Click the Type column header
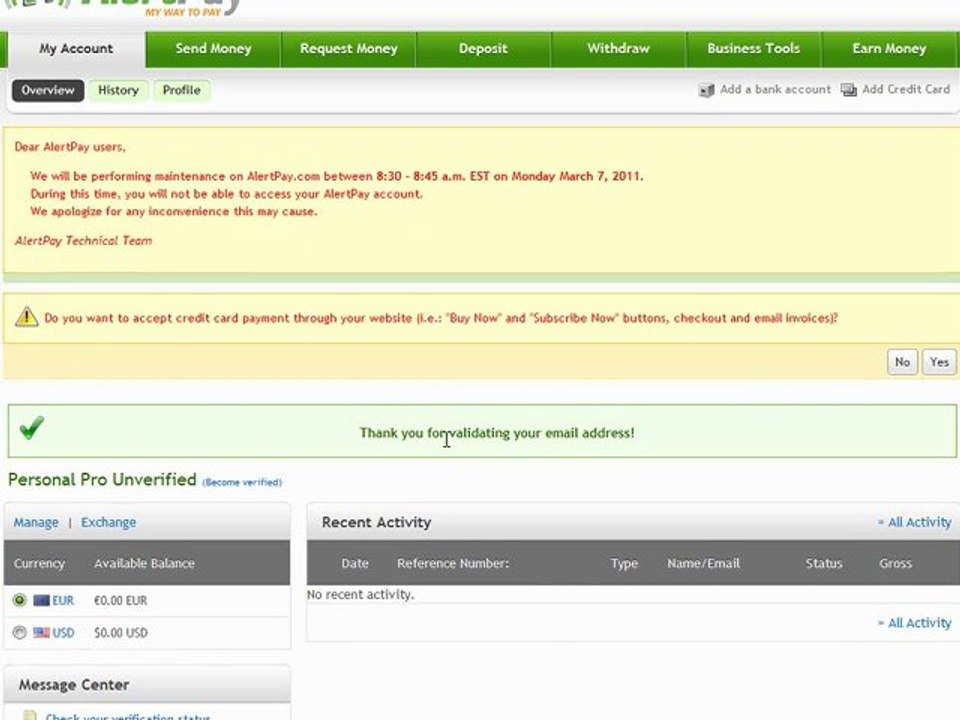Image resolution: width=960 pixels, height=720 pixels. click(624, 563)
